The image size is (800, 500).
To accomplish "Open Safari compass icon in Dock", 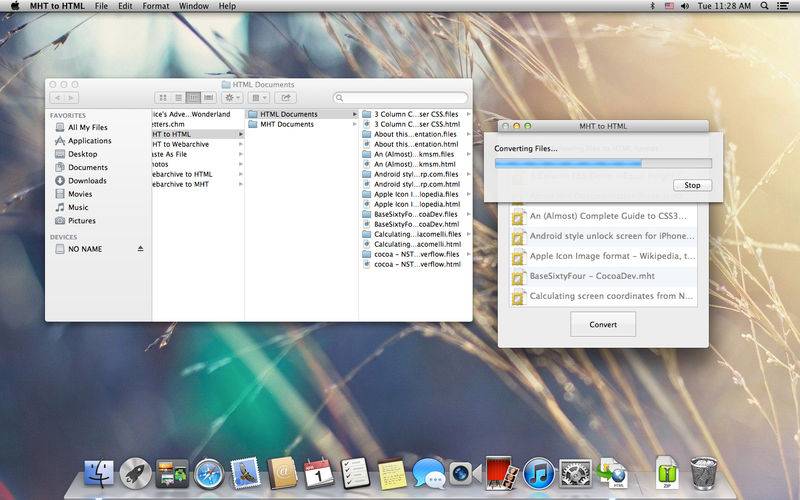I will [209, 474].
